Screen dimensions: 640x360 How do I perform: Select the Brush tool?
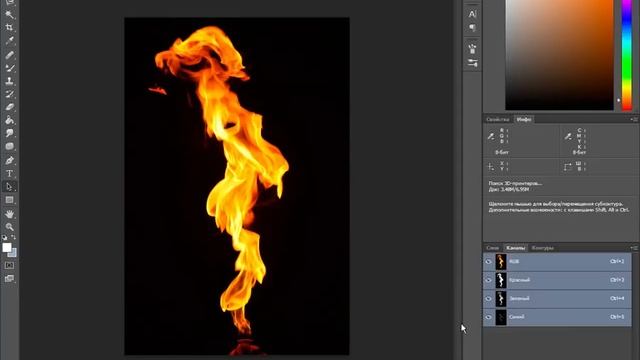pos(9,68)
